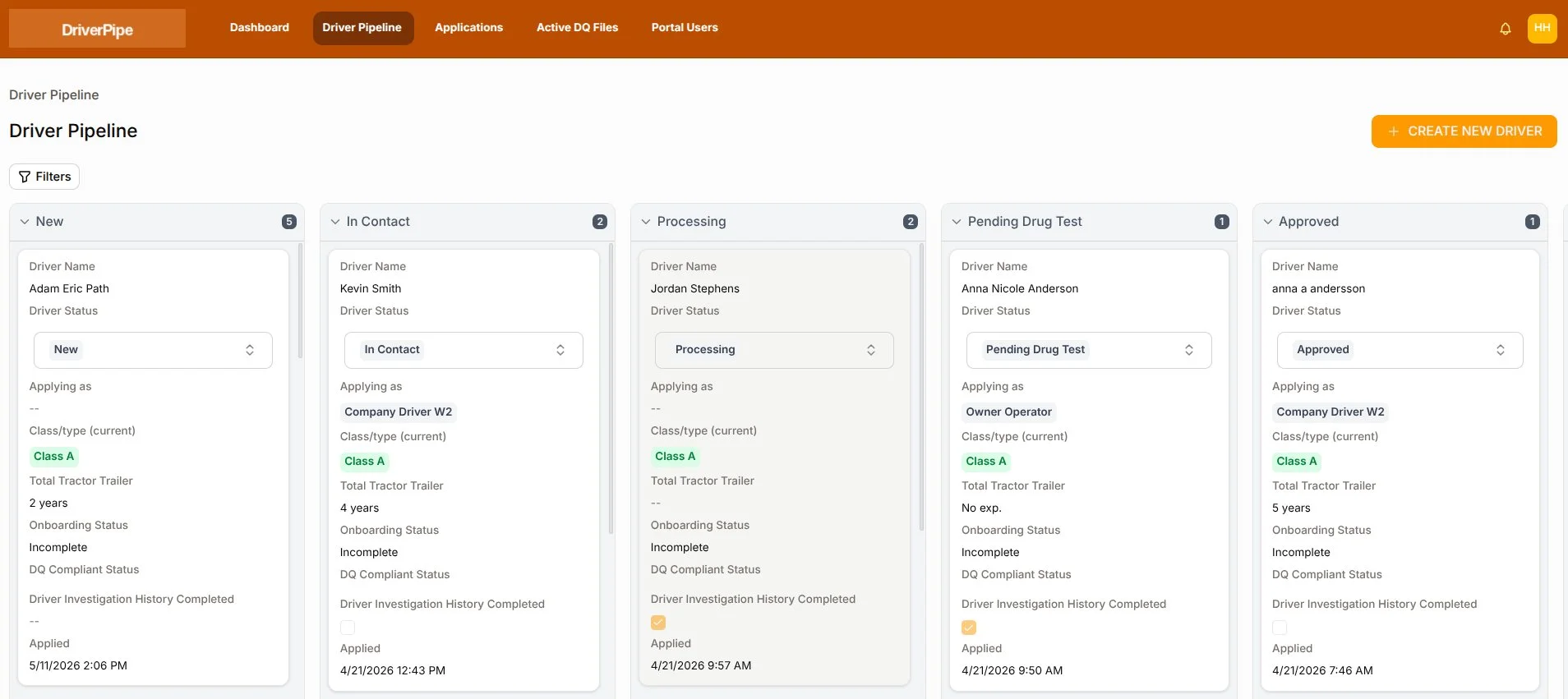Image resolution: width=1568 pixels, height=699 pixels.
Task: Open Kevin Smith's In Contact status dropdown
Action: pos(463,350)
